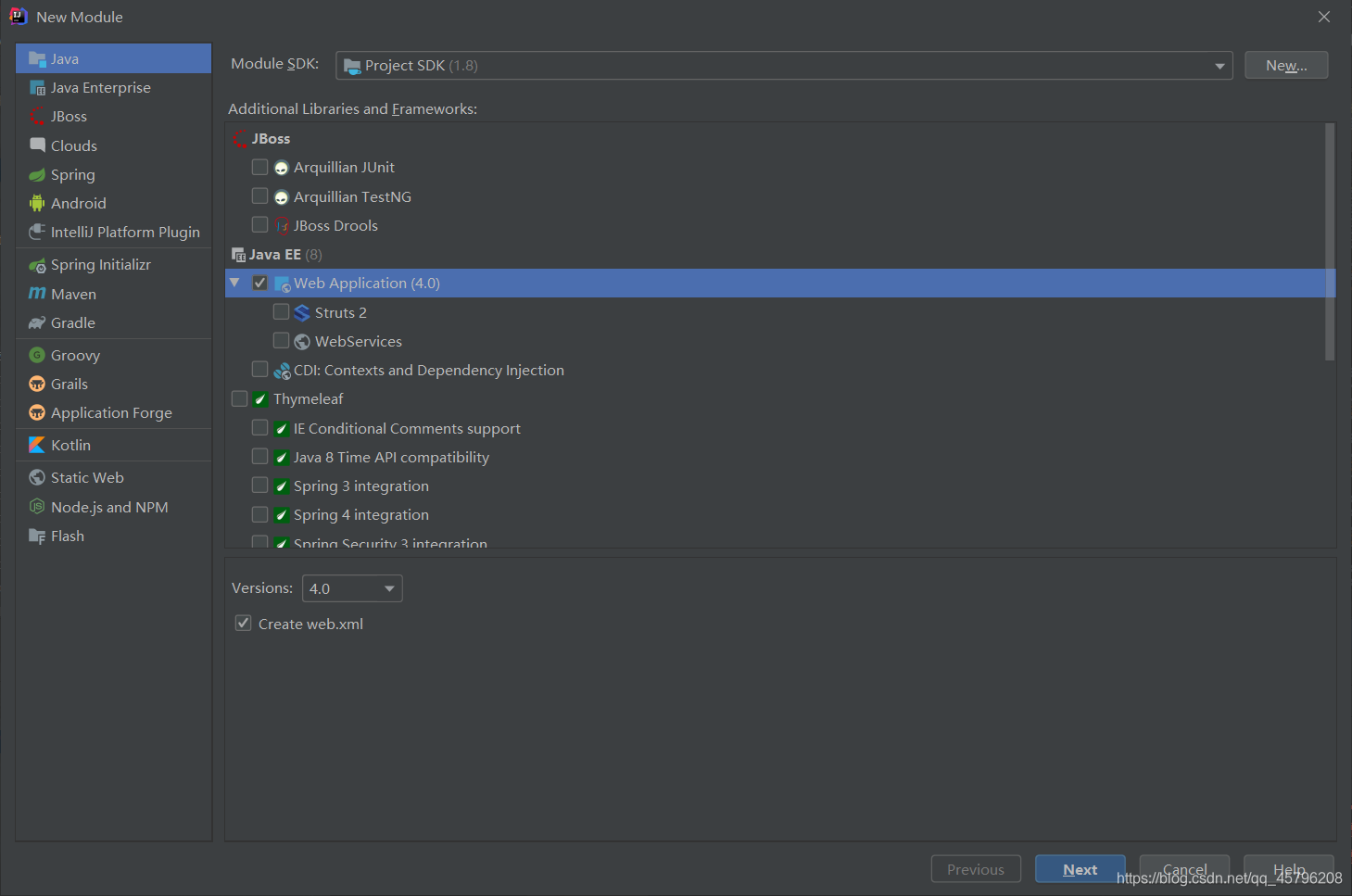The width and height of the screenshot is (1352, 896).
Task: Click the Web Application framework icon
Action: (283, 284)
